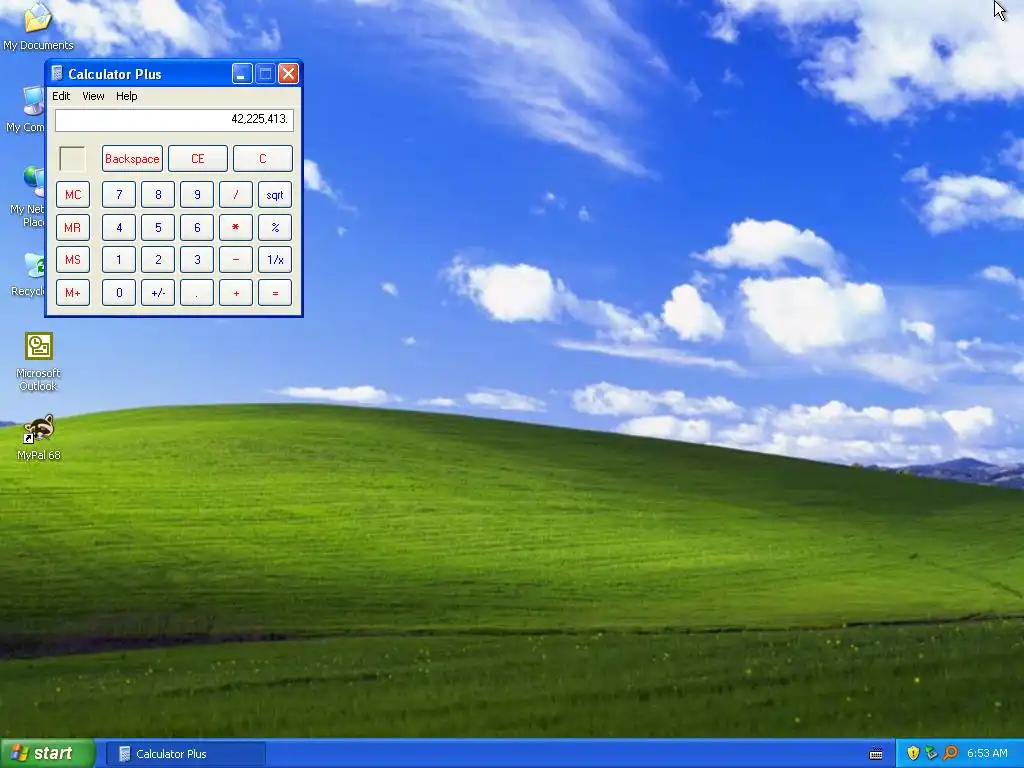Click the M+ memory add button
Screen dimensions: 1024x768
pyautogui.click(x=72, y=293)
